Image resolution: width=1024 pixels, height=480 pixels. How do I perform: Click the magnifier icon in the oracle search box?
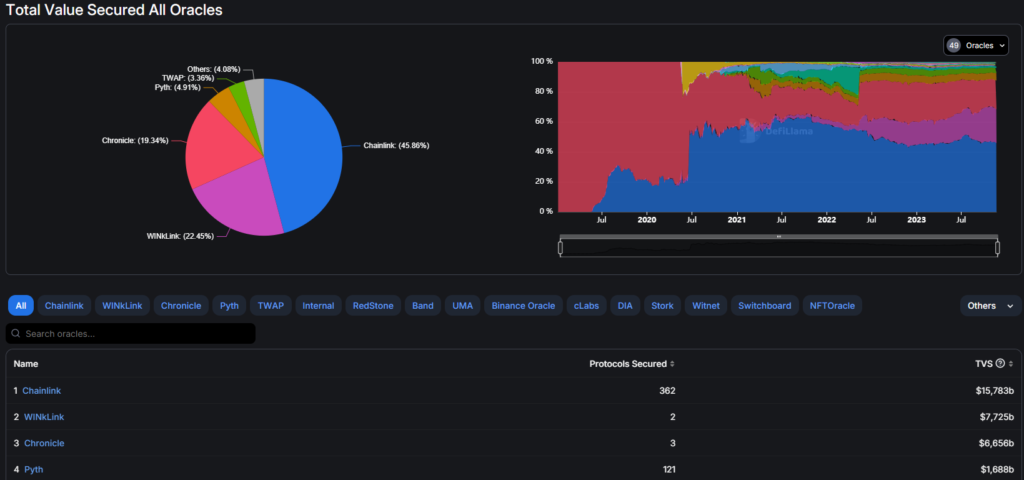16,333
